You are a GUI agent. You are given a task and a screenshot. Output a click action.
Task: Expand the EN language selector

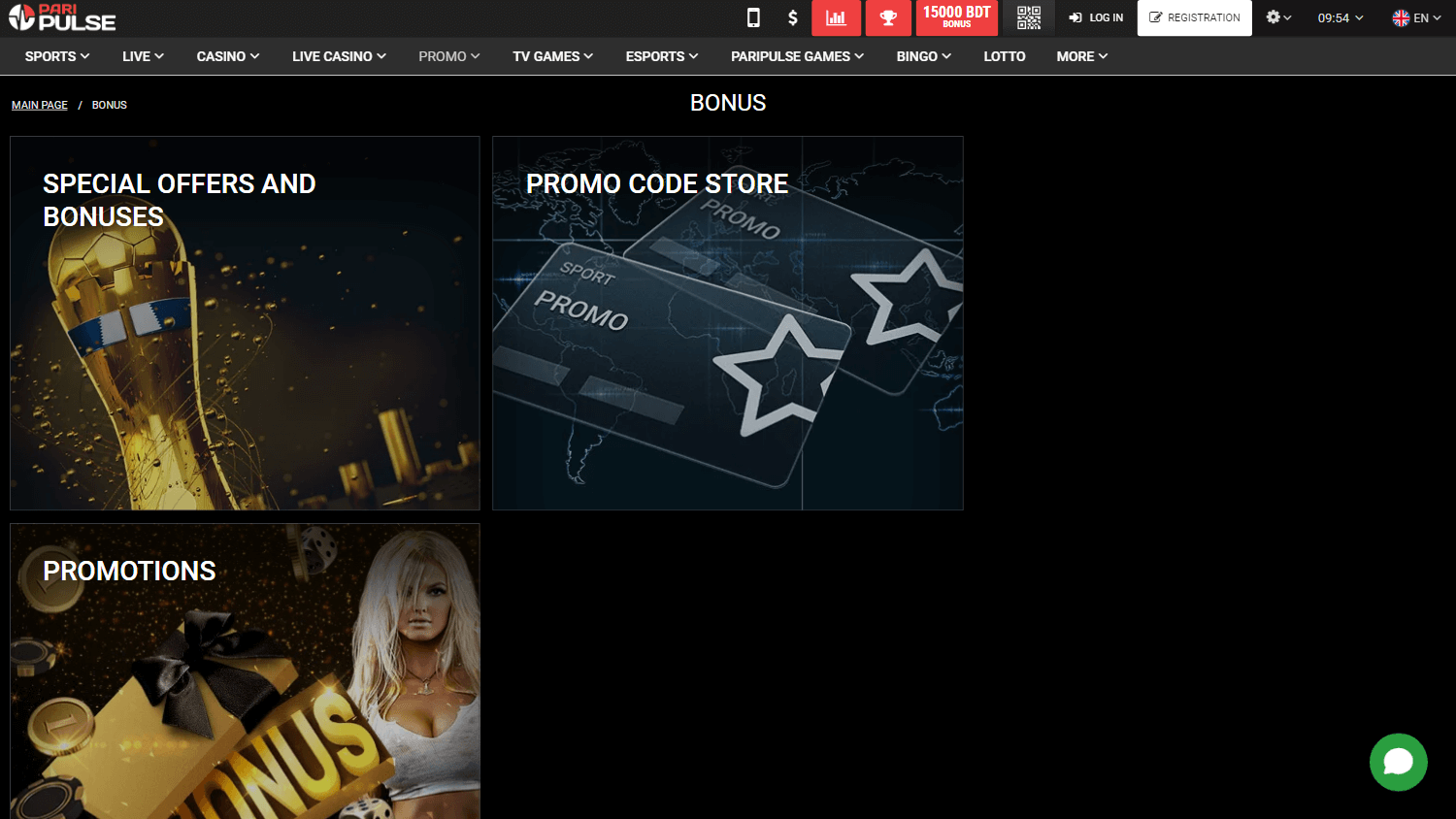(1416, 17)
